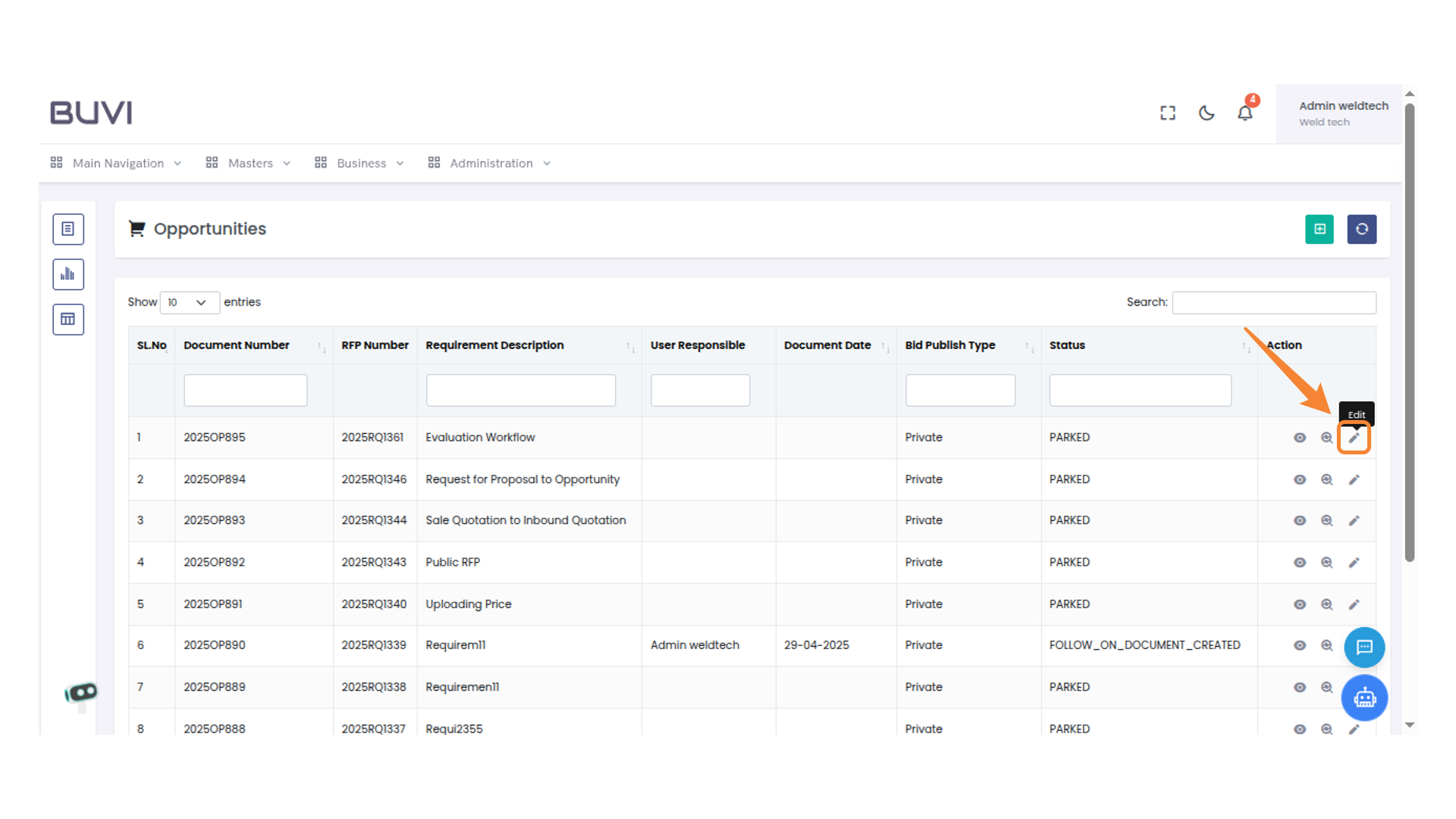Image resolution: width=1456 pixels, height=819 pixels.
Task: Open the Business menu
Action: pos(360,163)
